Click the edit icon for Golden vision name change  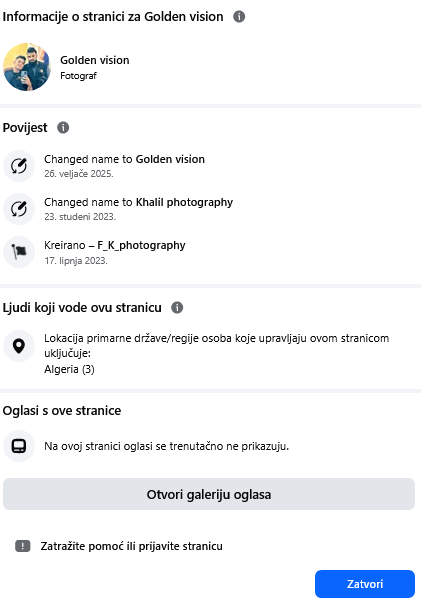(x=19, y=166)
